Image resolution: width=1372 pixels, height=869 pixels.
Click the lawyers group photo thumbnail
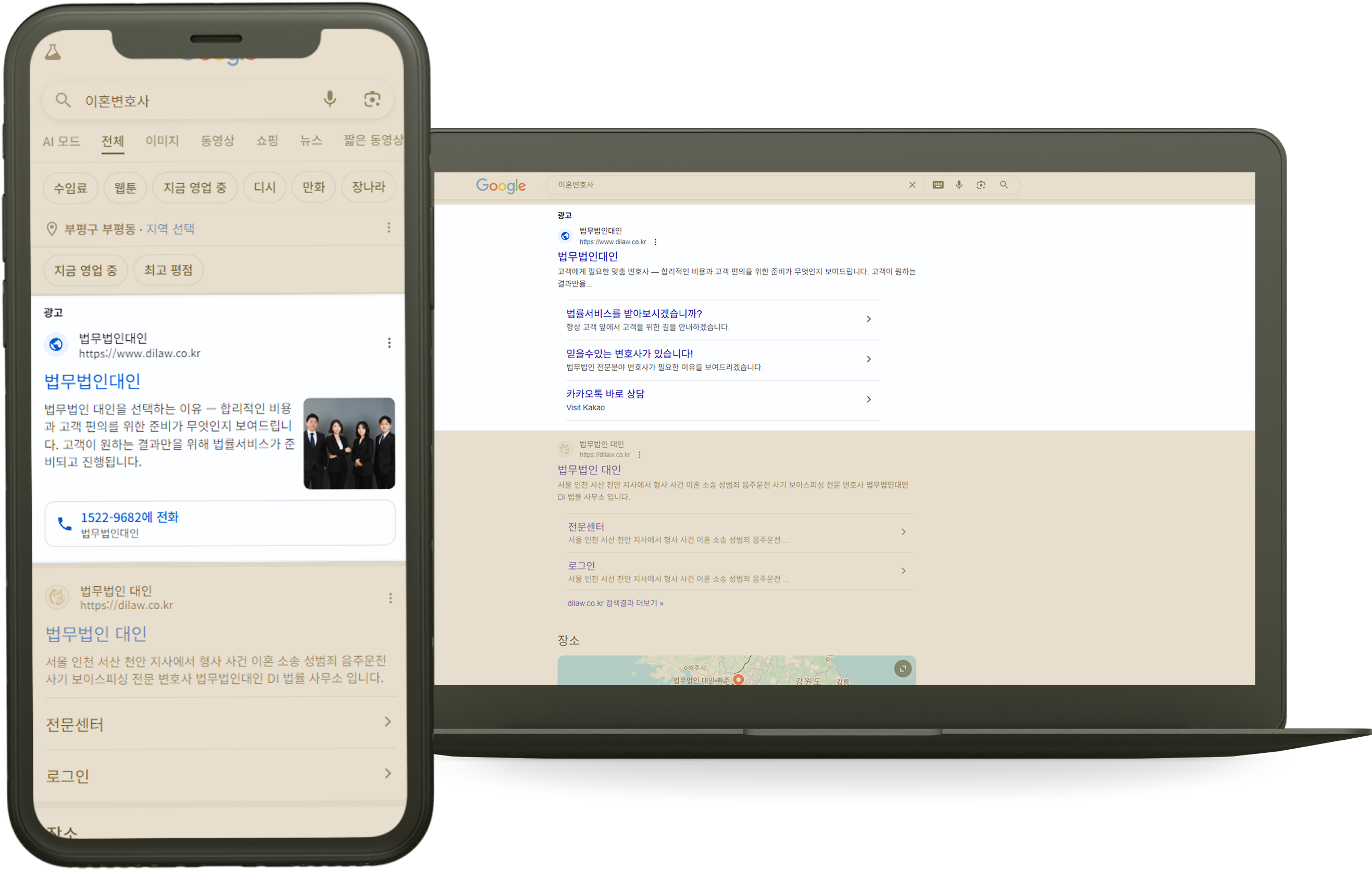click(348, 443)
